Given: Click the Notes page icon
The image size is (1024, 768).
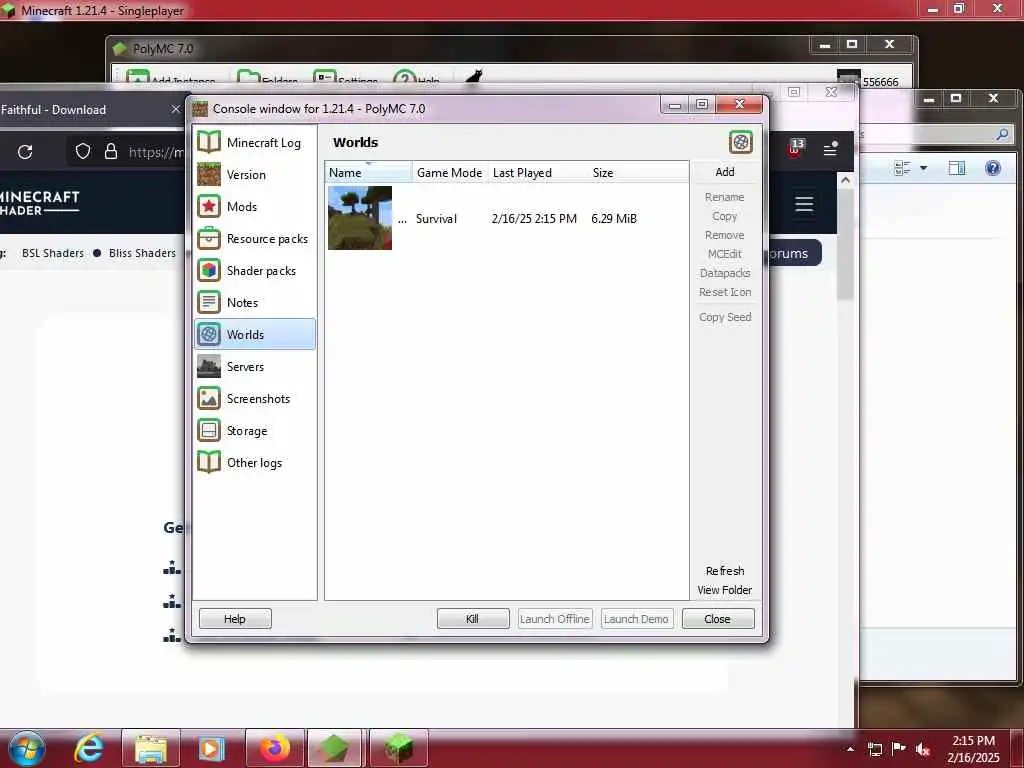Looking at the screenshot, I should pos(209,302).
